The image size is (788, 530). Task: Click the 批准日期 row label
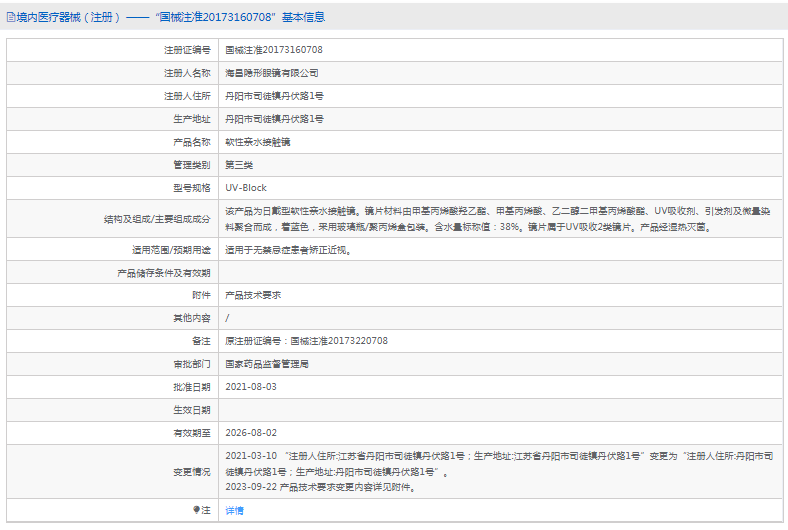[x=192, y=387]
